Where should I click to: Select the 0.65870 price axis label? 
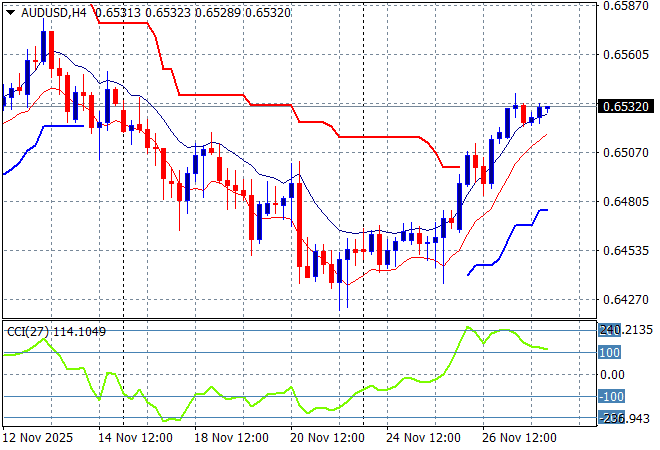[626, 6]
